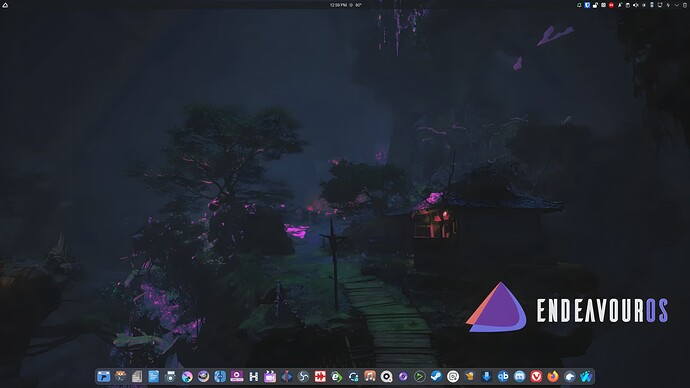This screenshot has height=388, width=690.
Task: Expand hidden tray icons with chevron arrow
Action: 677,5
